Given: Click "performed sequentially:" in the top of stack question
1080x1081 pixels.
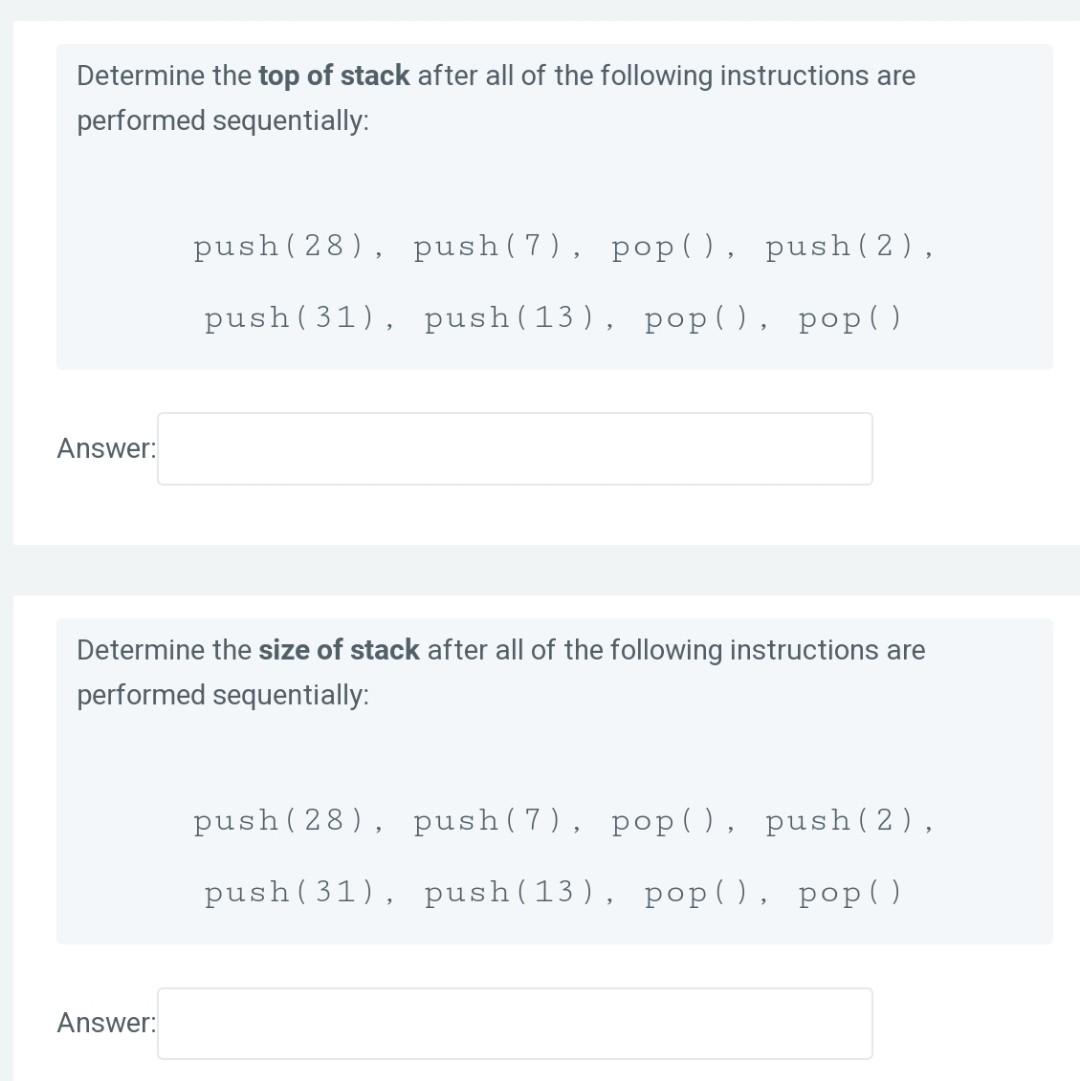Looking at the screenshot, I should click(223, 121).
